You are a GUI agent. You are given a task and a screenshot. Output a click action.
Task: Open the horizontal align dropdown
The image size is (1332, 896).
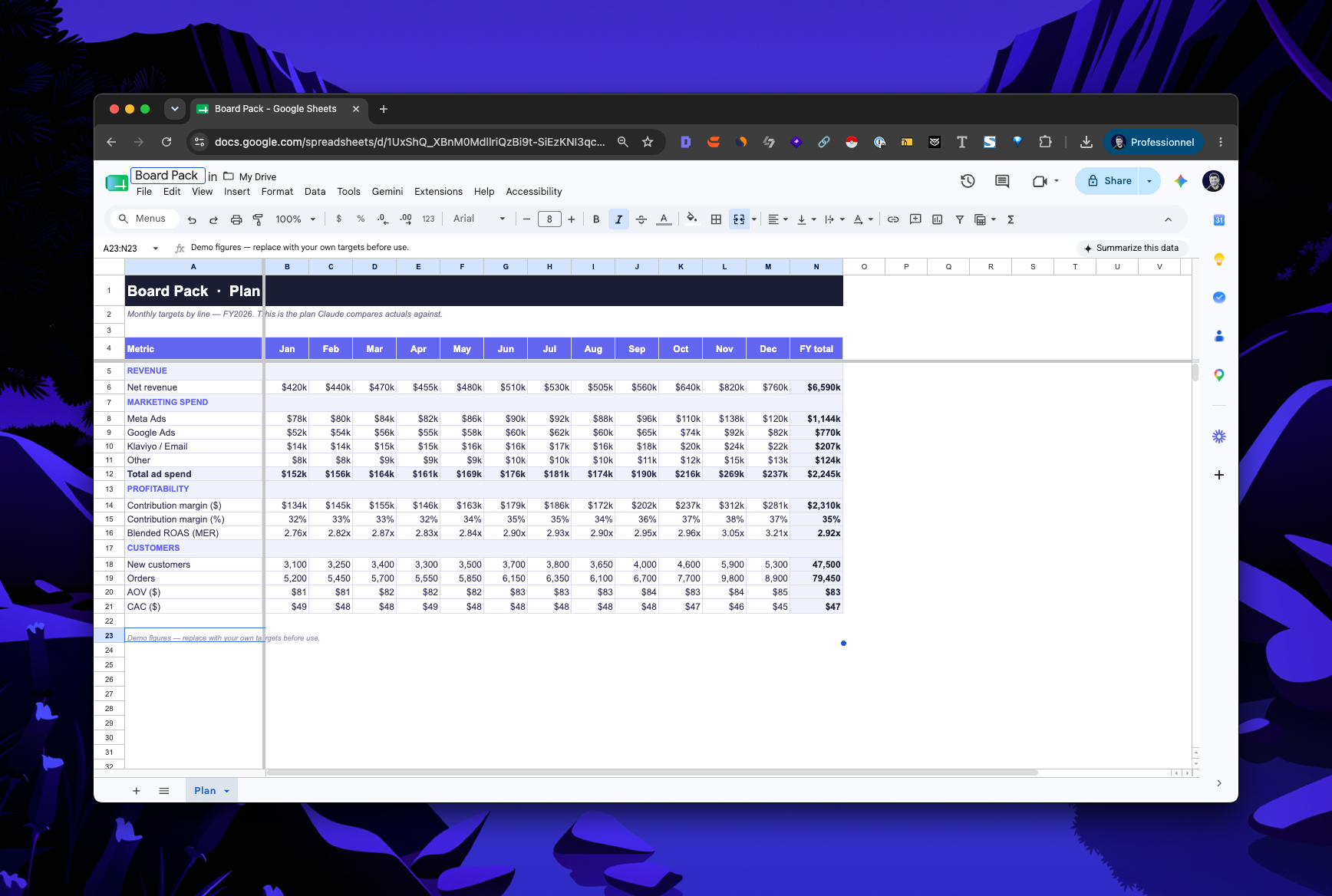pos(778,219)
